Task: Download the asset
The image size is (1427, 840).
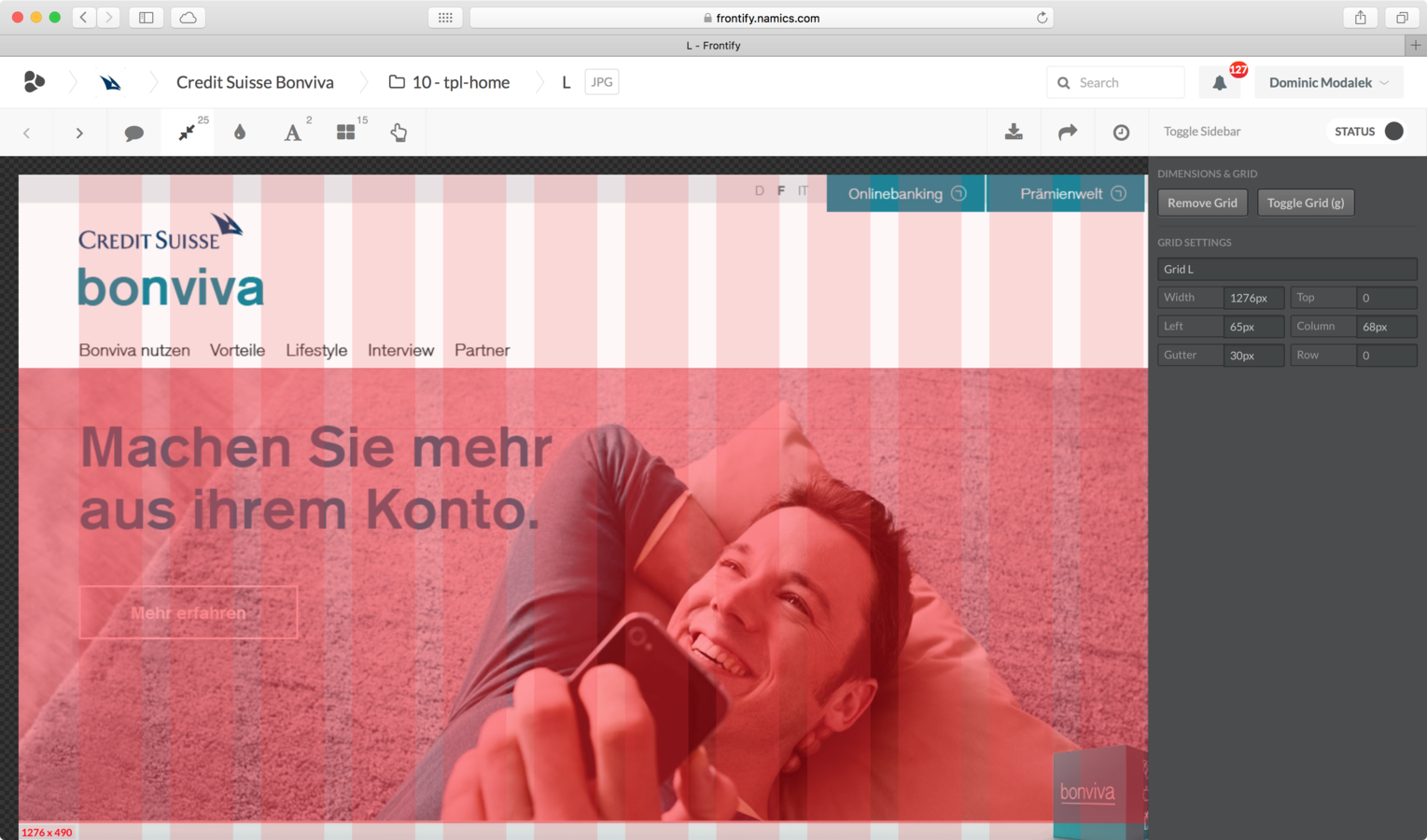Action: tap(1014, 132)
